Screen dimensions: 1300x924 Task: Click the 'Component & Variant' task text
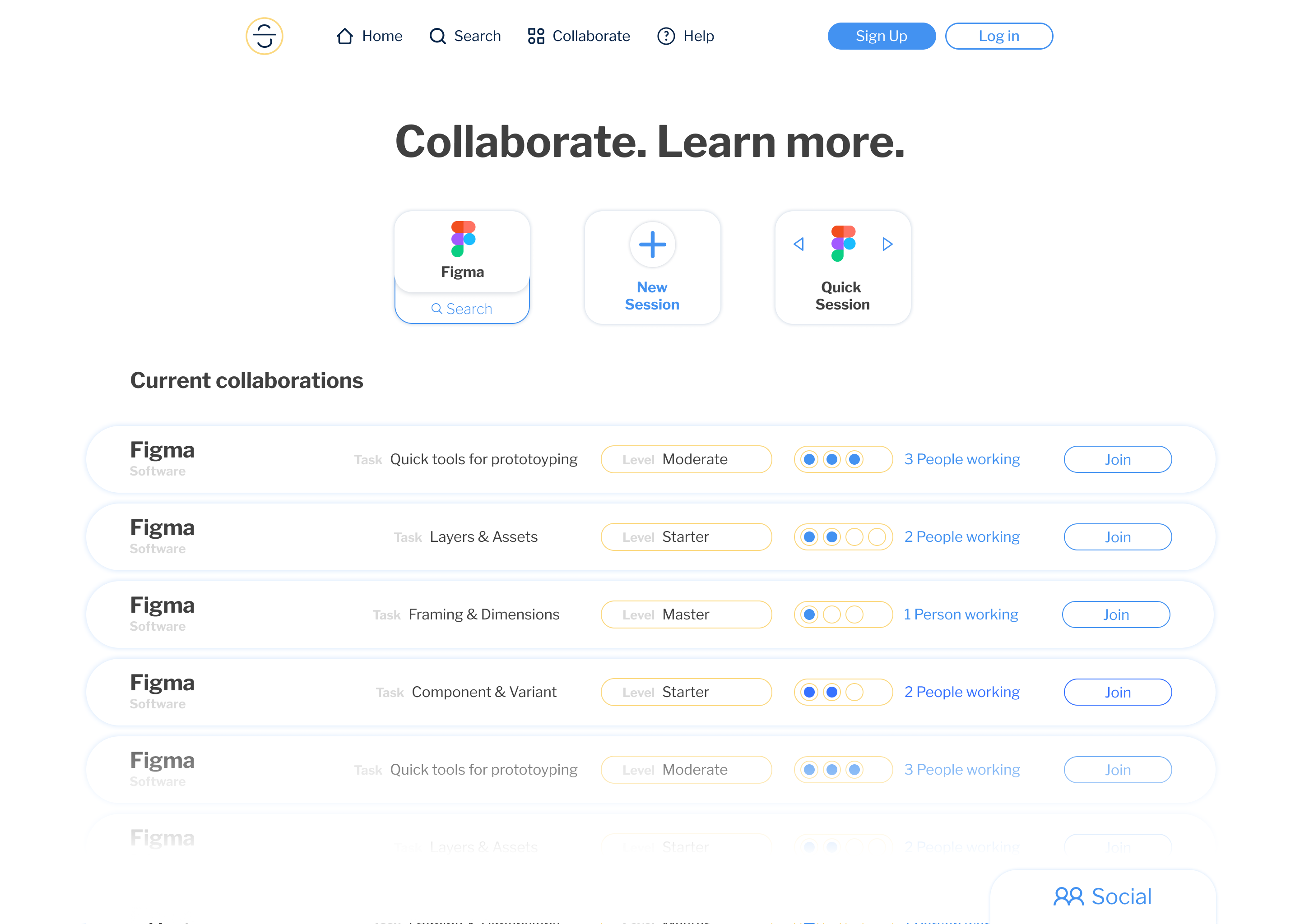[x=484, y=692]
